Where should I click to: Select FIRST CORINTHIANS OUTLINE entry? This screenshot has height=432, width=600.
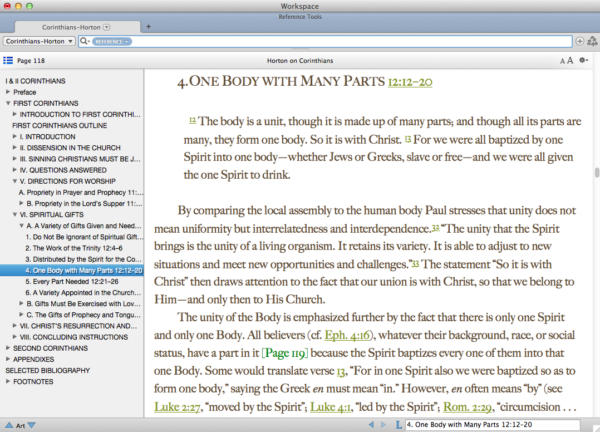point(59,125)
